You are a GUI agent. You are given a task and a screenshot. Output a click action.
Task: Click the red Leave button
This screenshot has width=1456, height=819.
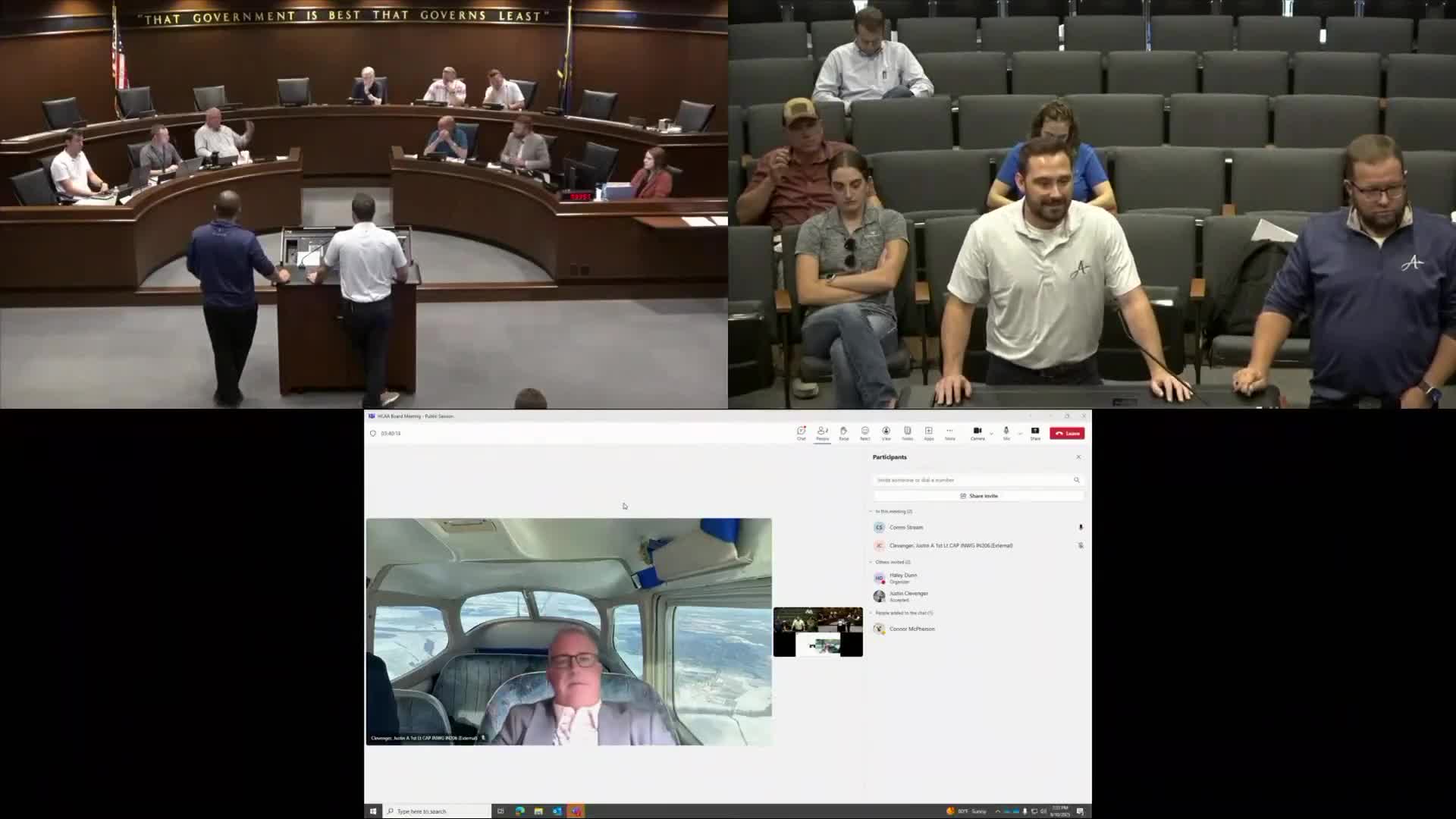pyautogui.click(x=1067, y=433)
